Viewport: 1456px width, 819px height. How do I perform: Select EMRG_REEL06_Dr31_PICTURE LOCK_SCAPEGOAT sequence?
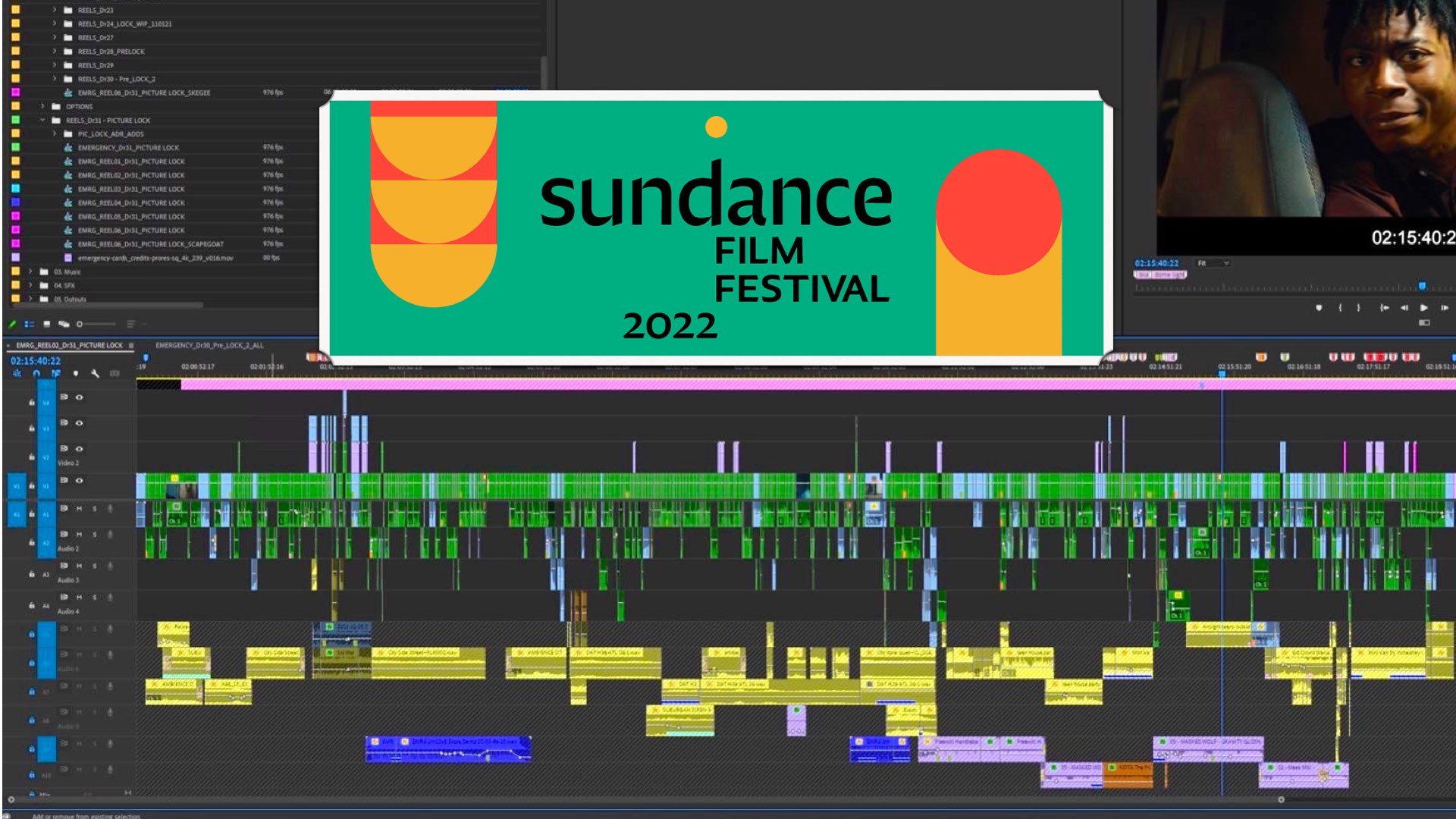click(150, 244)
